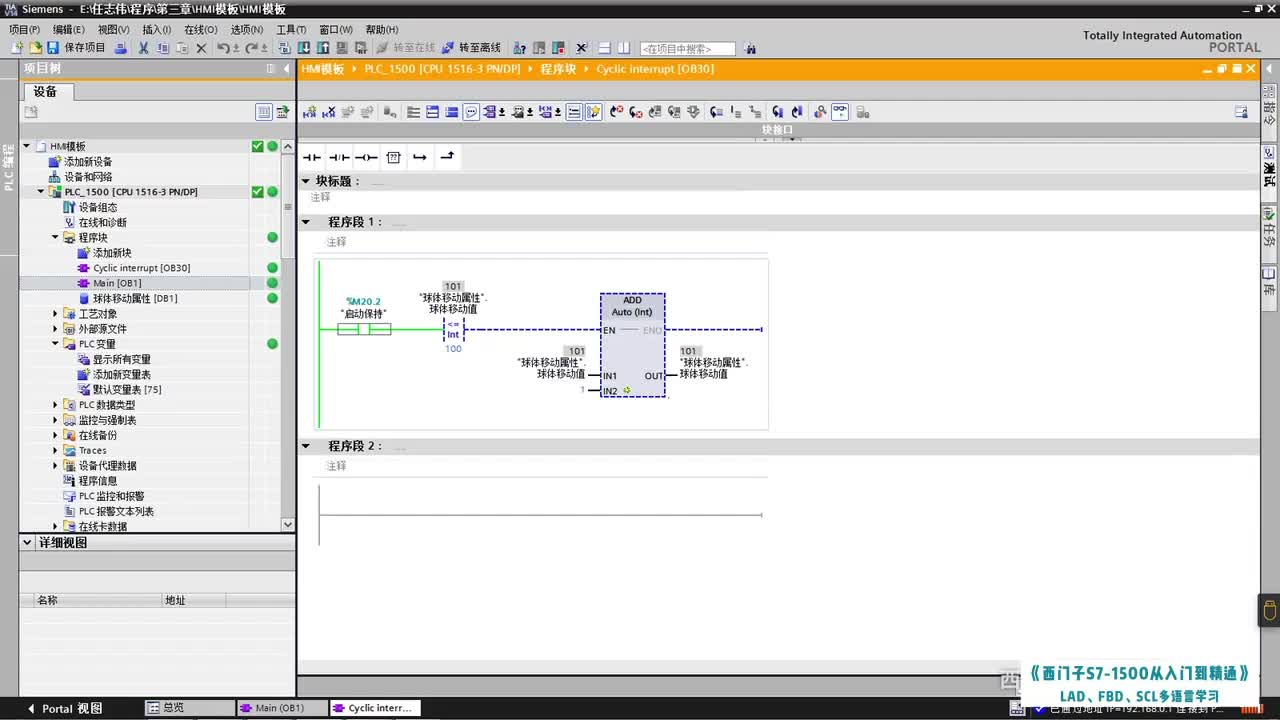The image size is (1280, 720).
Task: Open the 工具(T) menu
Action: coord(291,30)
